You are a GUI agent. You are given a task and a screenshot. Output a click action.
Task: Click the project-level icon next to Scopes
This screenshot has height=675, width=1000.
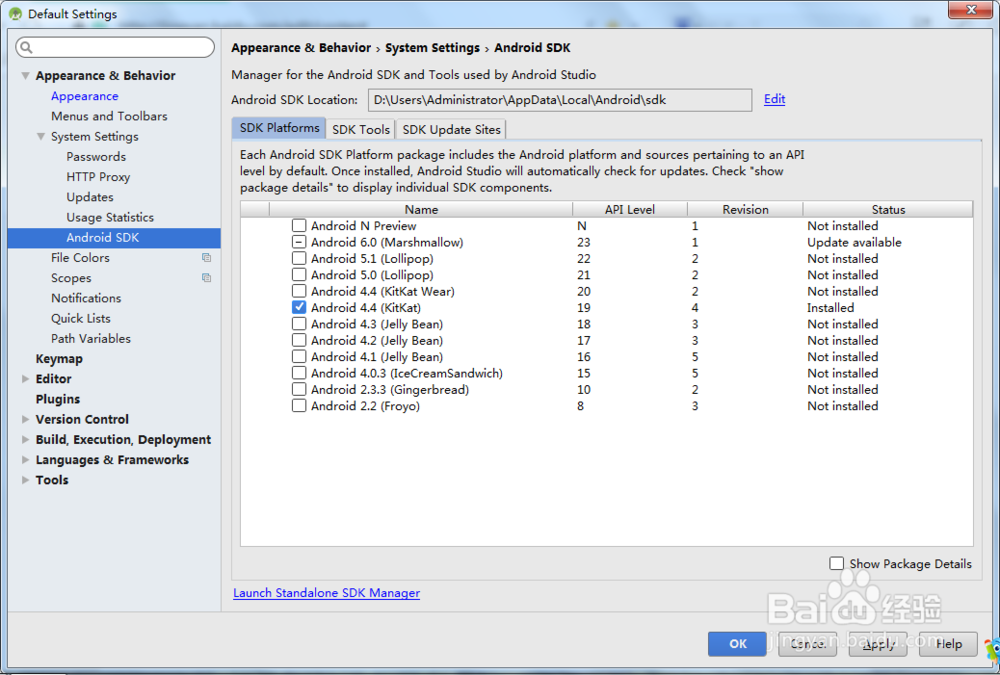(207, 278)
